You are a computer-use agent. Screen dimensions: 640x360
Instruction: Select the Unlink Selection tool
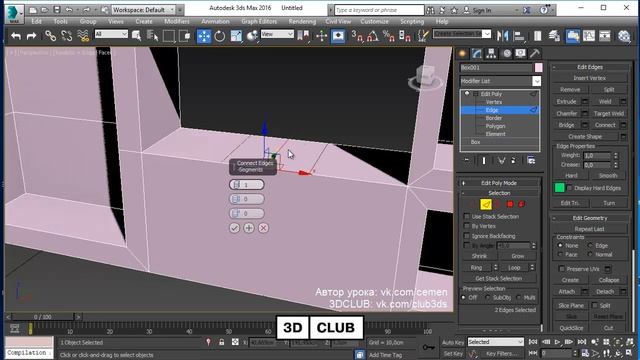pyautogui.click(x=67, y=36)
